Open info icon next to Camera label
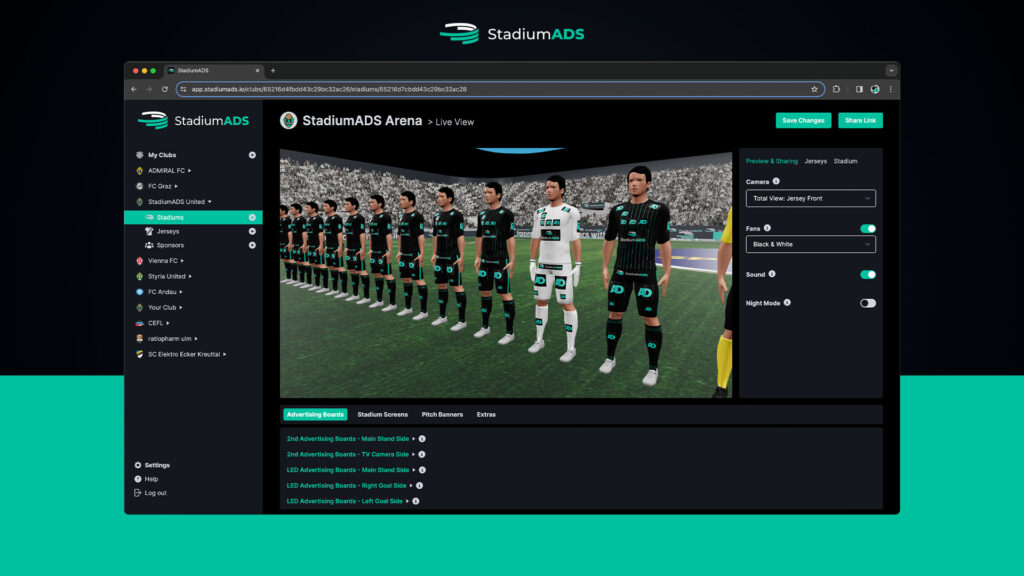 776,182
